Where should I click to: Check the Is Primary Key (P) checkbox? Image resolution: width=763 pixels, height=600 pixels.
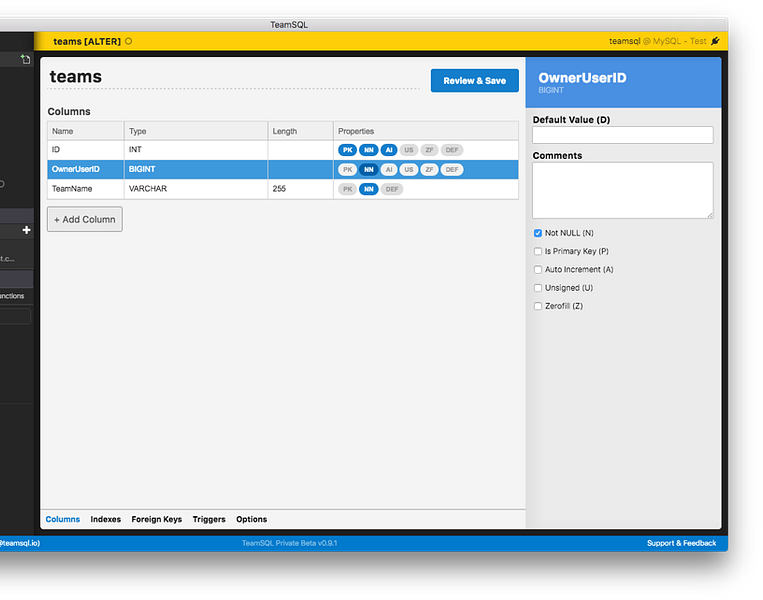click(538, 251)
